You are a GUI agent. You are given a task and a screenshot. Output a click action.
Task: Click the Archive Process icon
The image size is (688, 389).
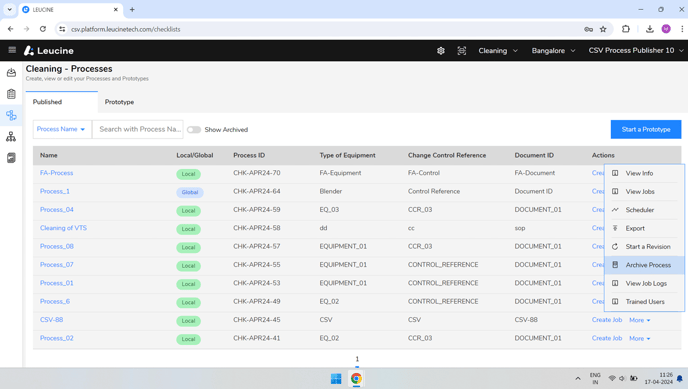(615, 265)
